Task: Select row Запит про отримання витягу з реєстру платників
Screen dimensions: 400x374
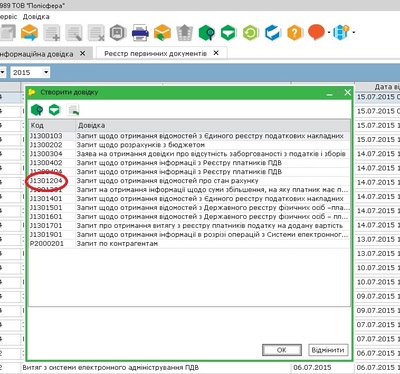Action: point(189,226)
